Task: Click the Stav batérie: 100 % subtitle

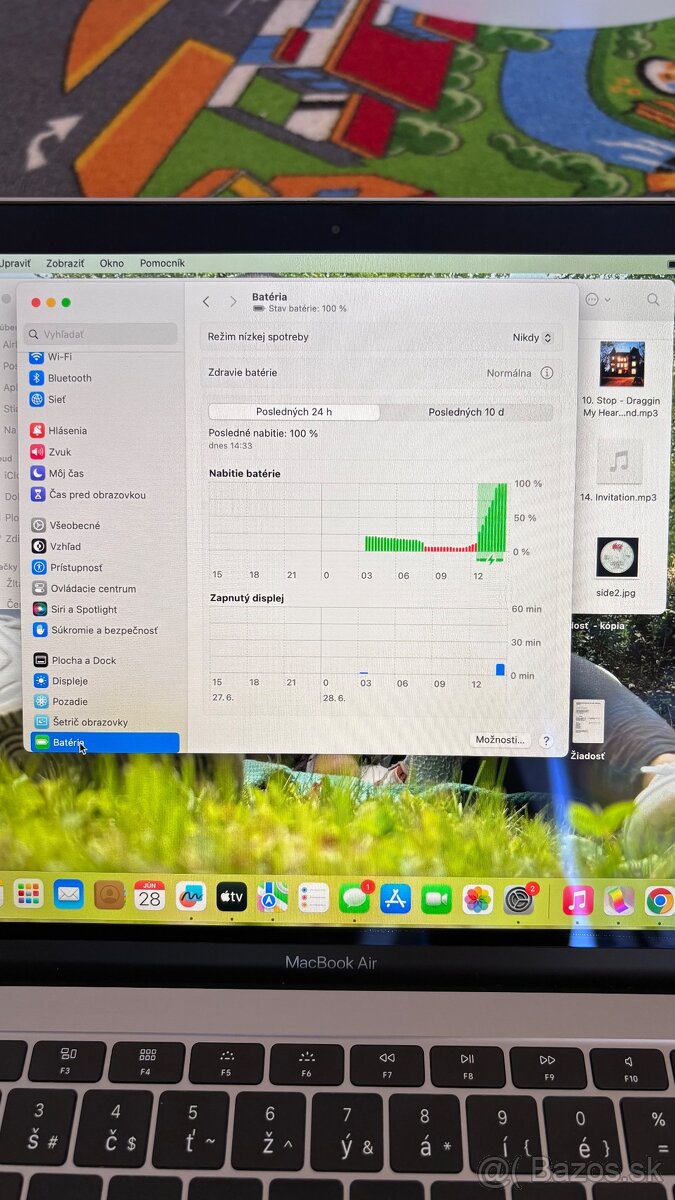Action: 307,309
